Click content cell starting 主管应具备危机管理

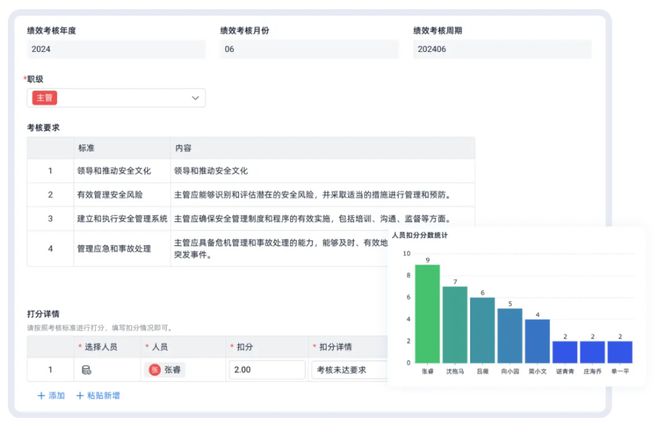point(280,248)
